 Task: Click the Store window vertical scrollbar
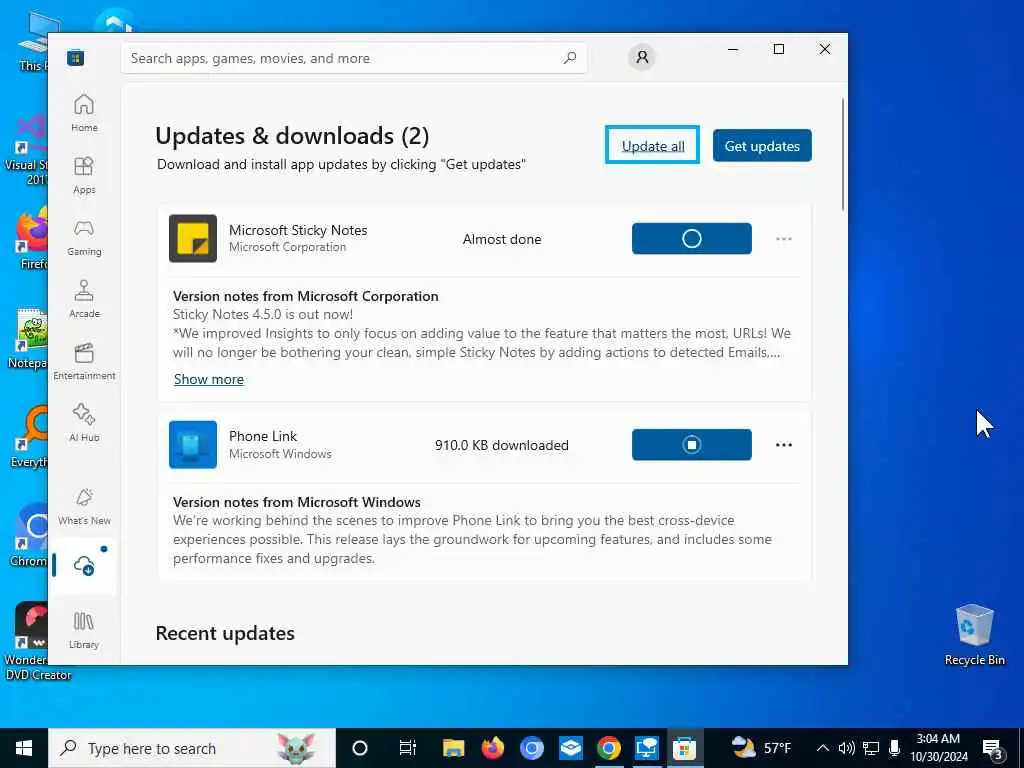coord(842,155)
